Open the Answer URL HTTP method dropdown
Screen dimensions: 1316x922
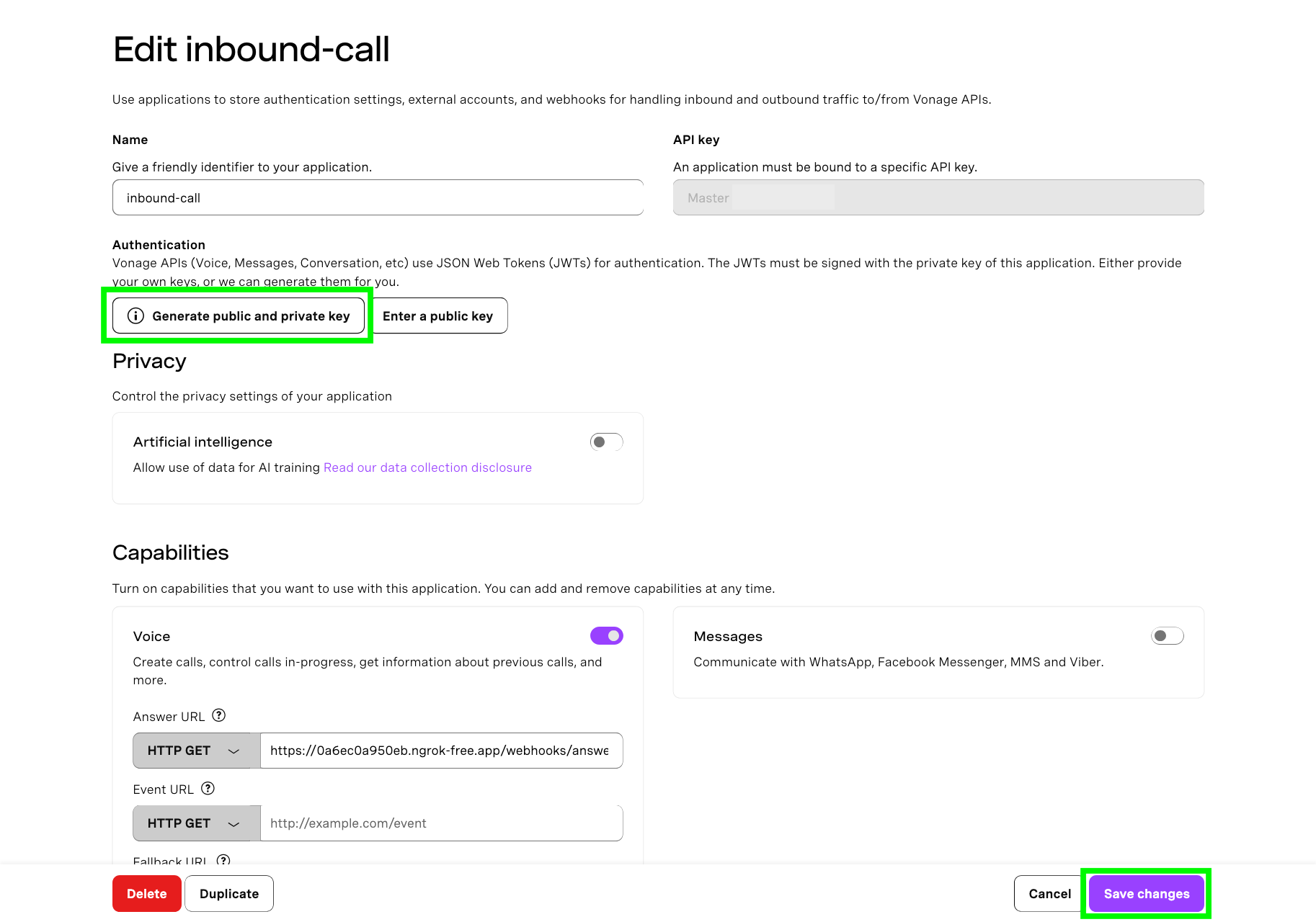pyautogui.click(x=195, y=750)
